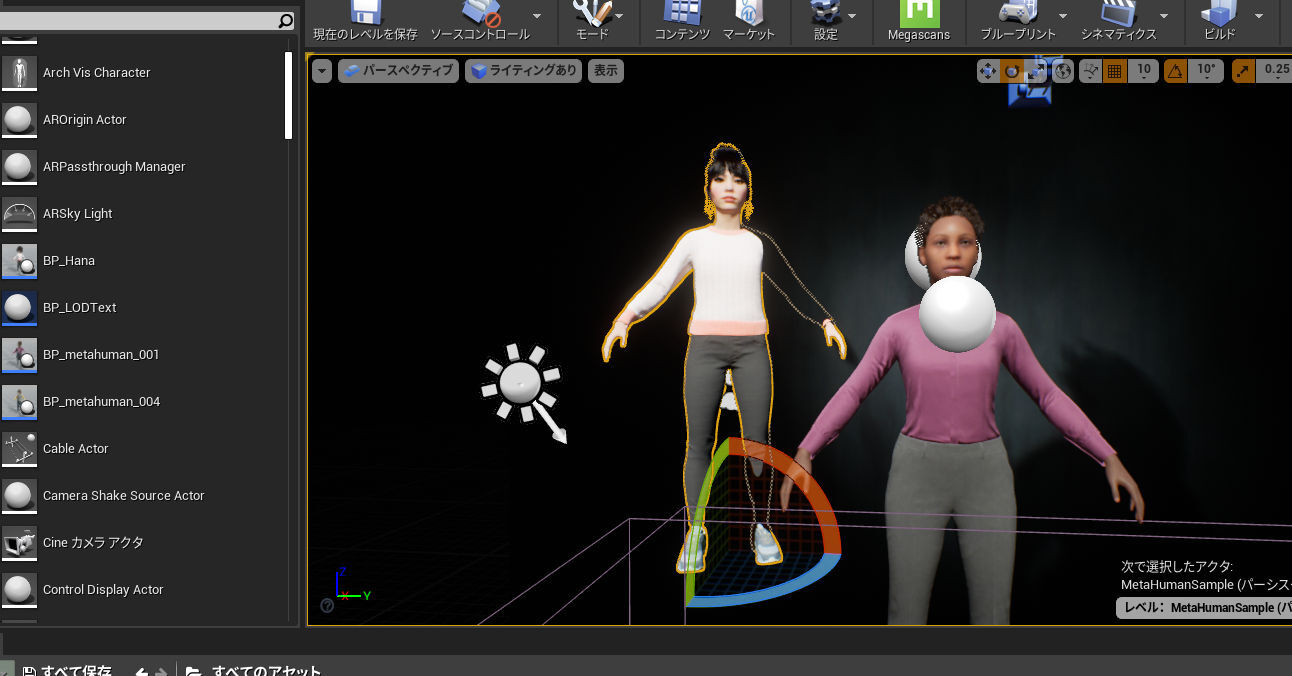This screenshot has width=1292, height=676.
Task: Select the Translate gizmo mode in the viewport
Action: 988,71
